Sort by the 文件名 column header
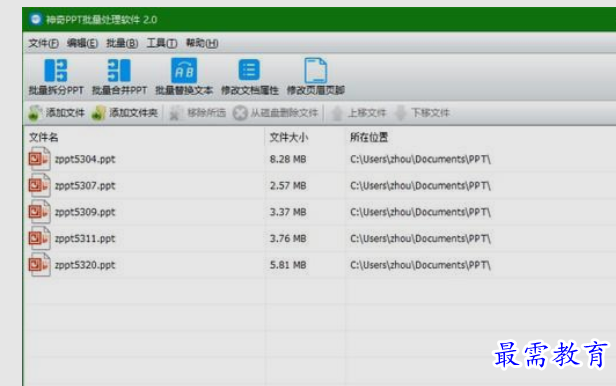Screen dimensions: 616x386 pos(44,137)
